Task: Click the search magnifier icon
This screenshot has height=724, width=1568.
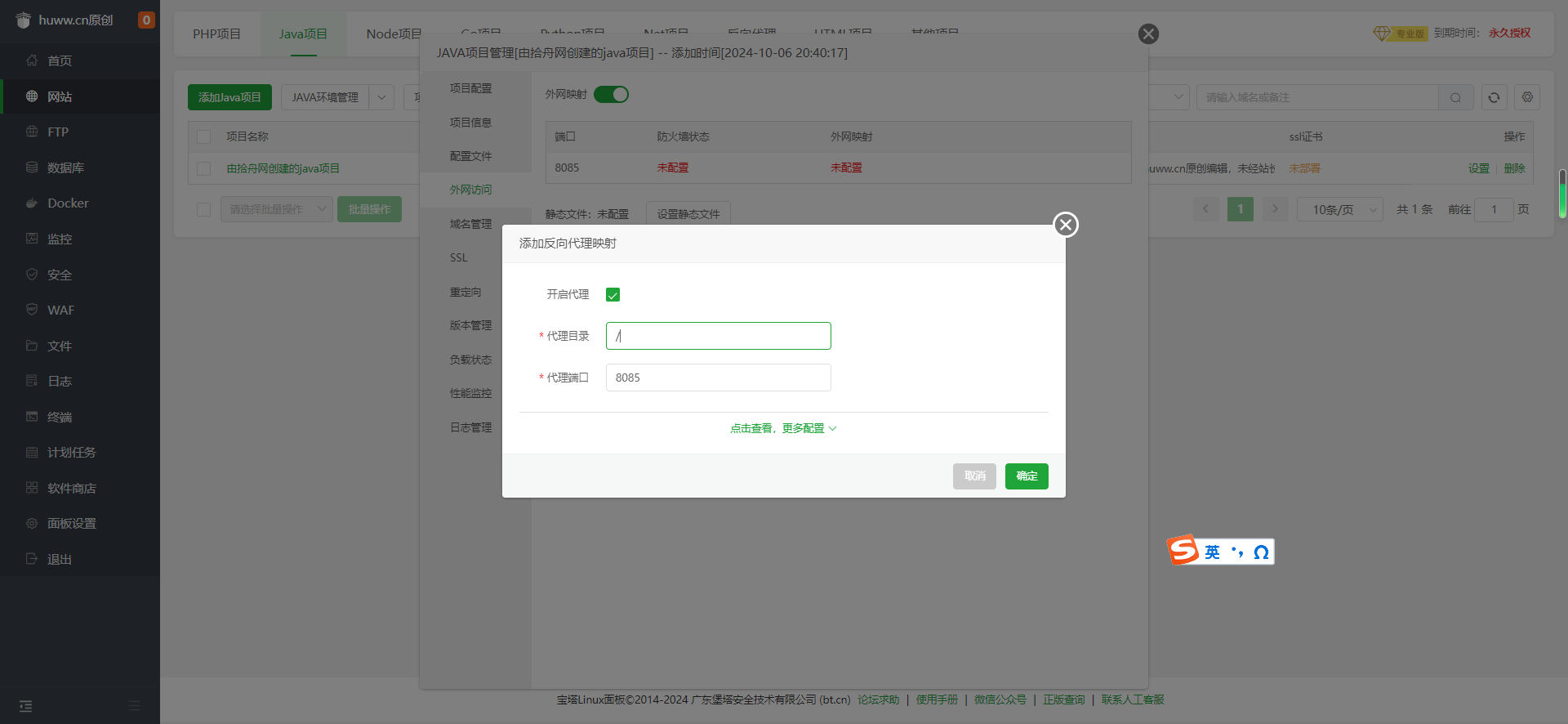Action: pyautogui.click(x=1455, y=97)
